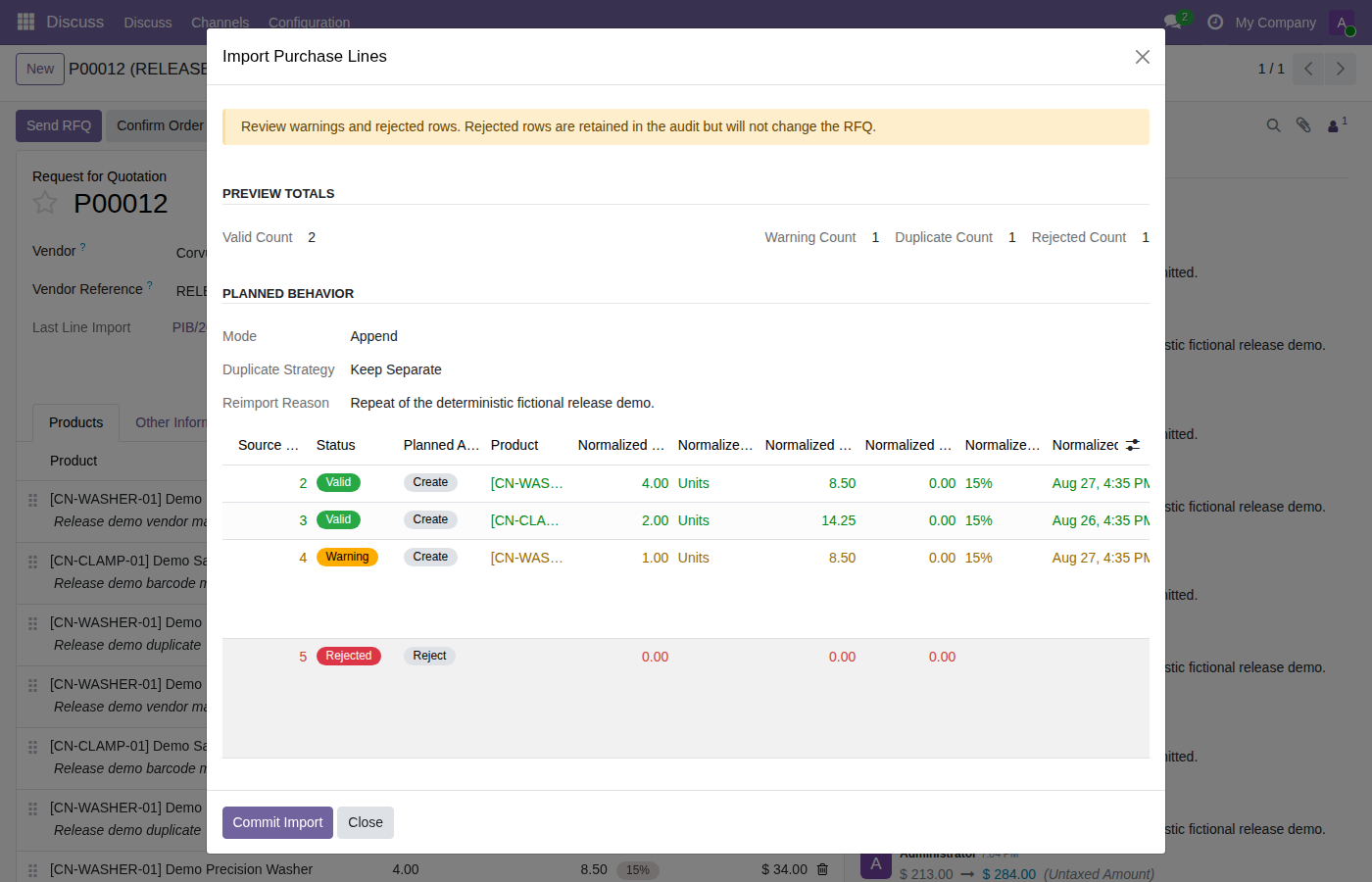Image resolution: width=1372 pixels, height=882 pixels.
Task: Open the messages icon with badge 2
Action: [1173, 22]
